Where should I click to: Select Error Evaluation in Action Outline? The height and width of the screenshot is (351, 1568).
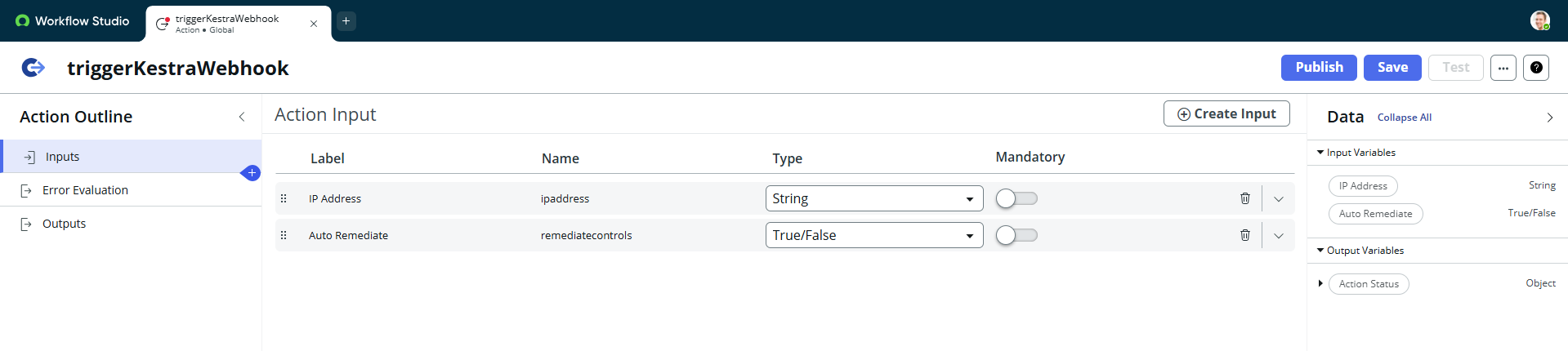(85, 190)
